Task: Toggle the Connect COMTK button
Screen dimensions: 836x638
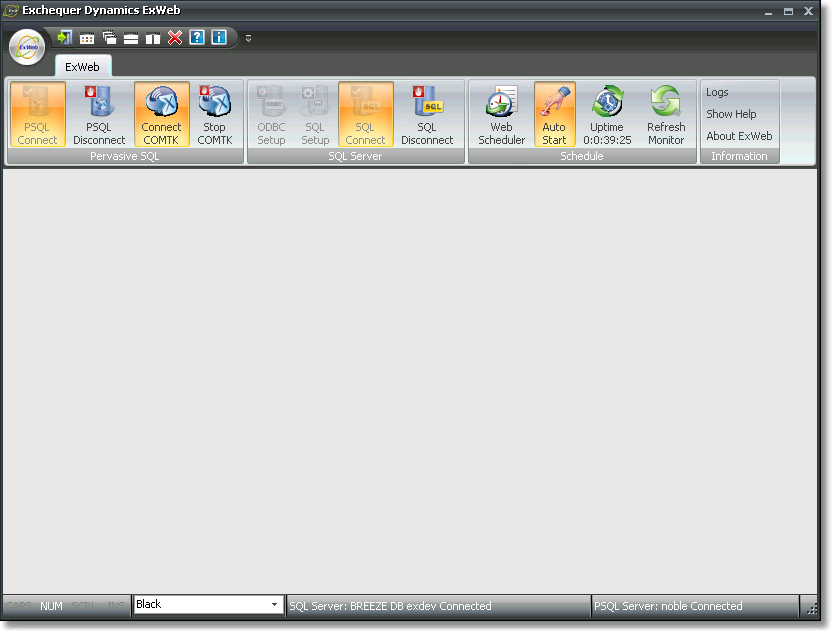Action: pyautogui.click(x=162, y=115)
